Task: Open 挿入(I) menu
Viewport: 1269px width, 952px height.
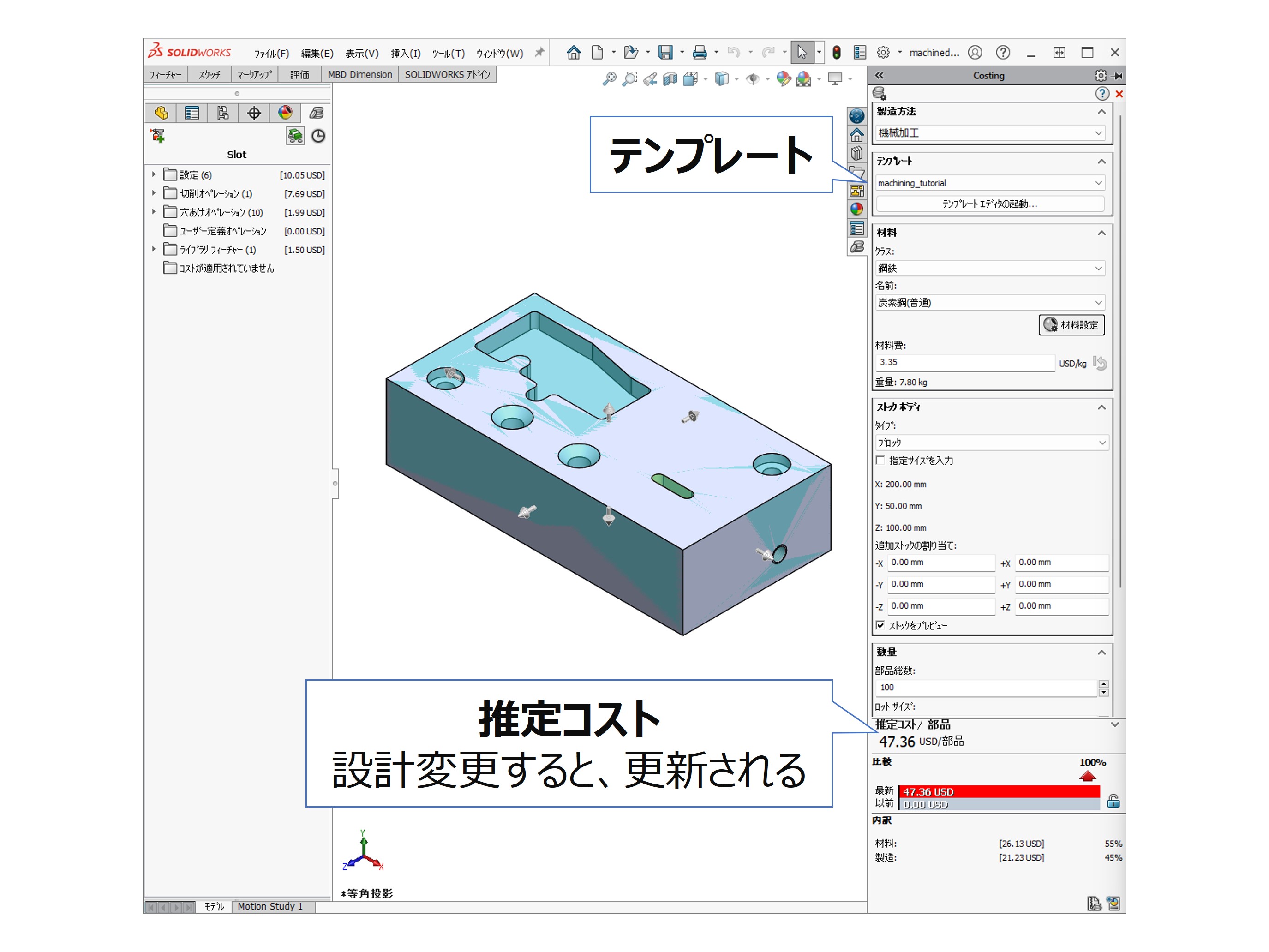Action: [406, 54]
